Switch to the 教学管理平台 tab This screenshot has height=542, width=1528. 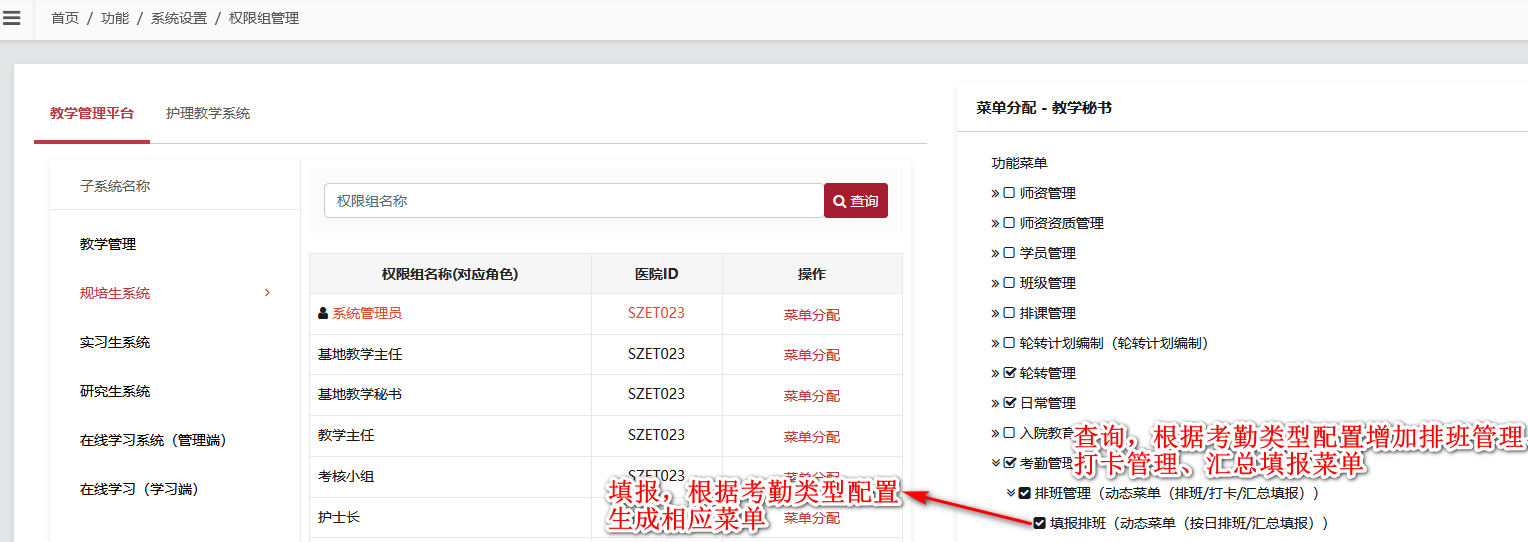92,113
